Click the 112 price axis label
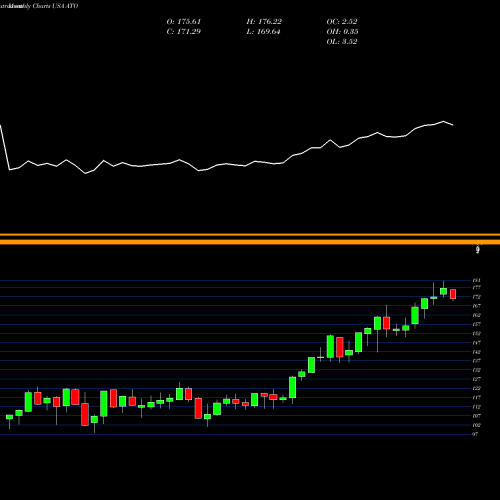This screenshot has height=500, width=500. [476, 407]
